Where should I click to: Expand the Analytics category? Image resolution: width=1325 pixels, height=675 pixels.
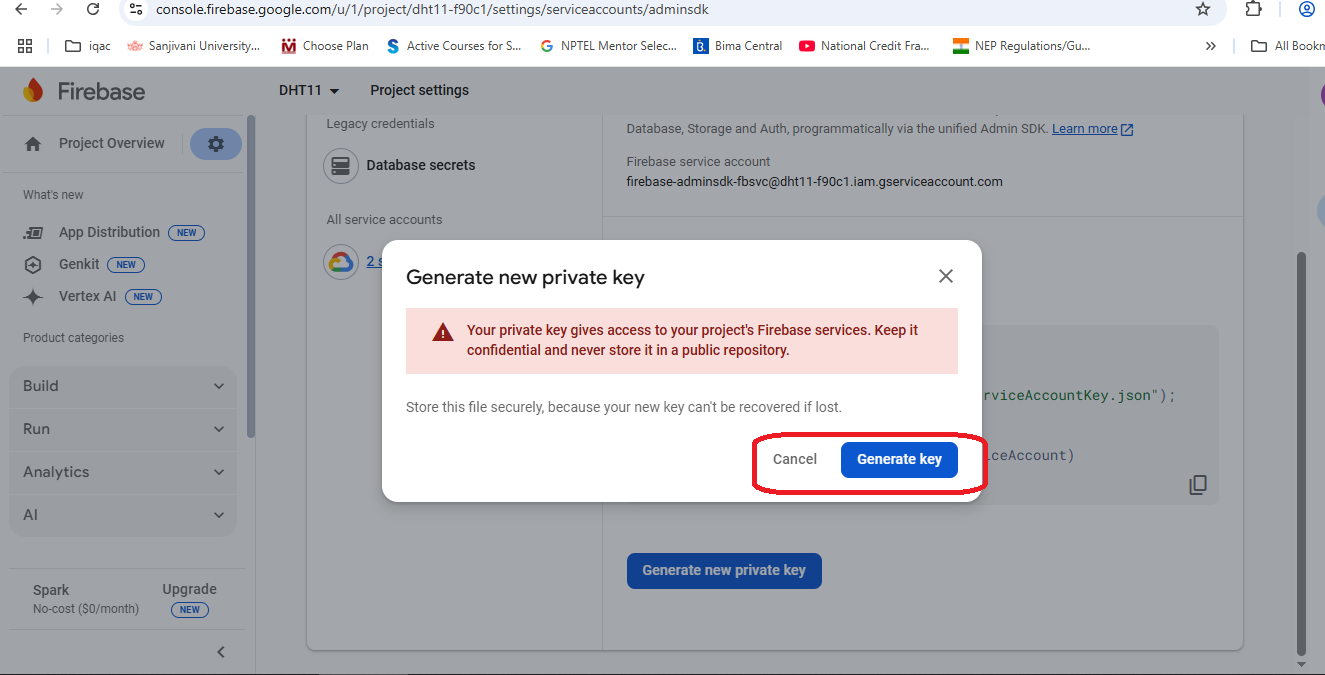[123, 472]
